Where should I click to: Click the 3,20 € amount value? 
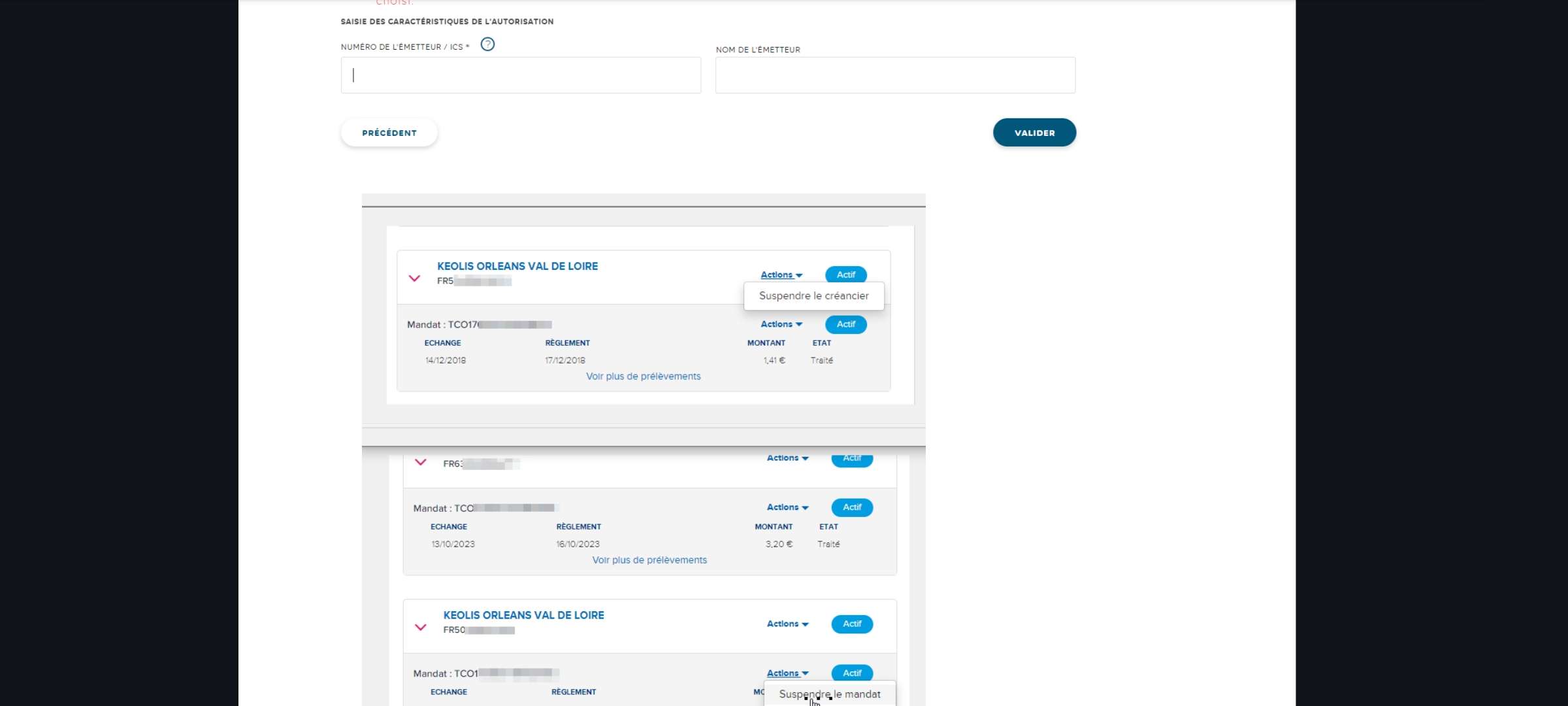pos(779,544)
